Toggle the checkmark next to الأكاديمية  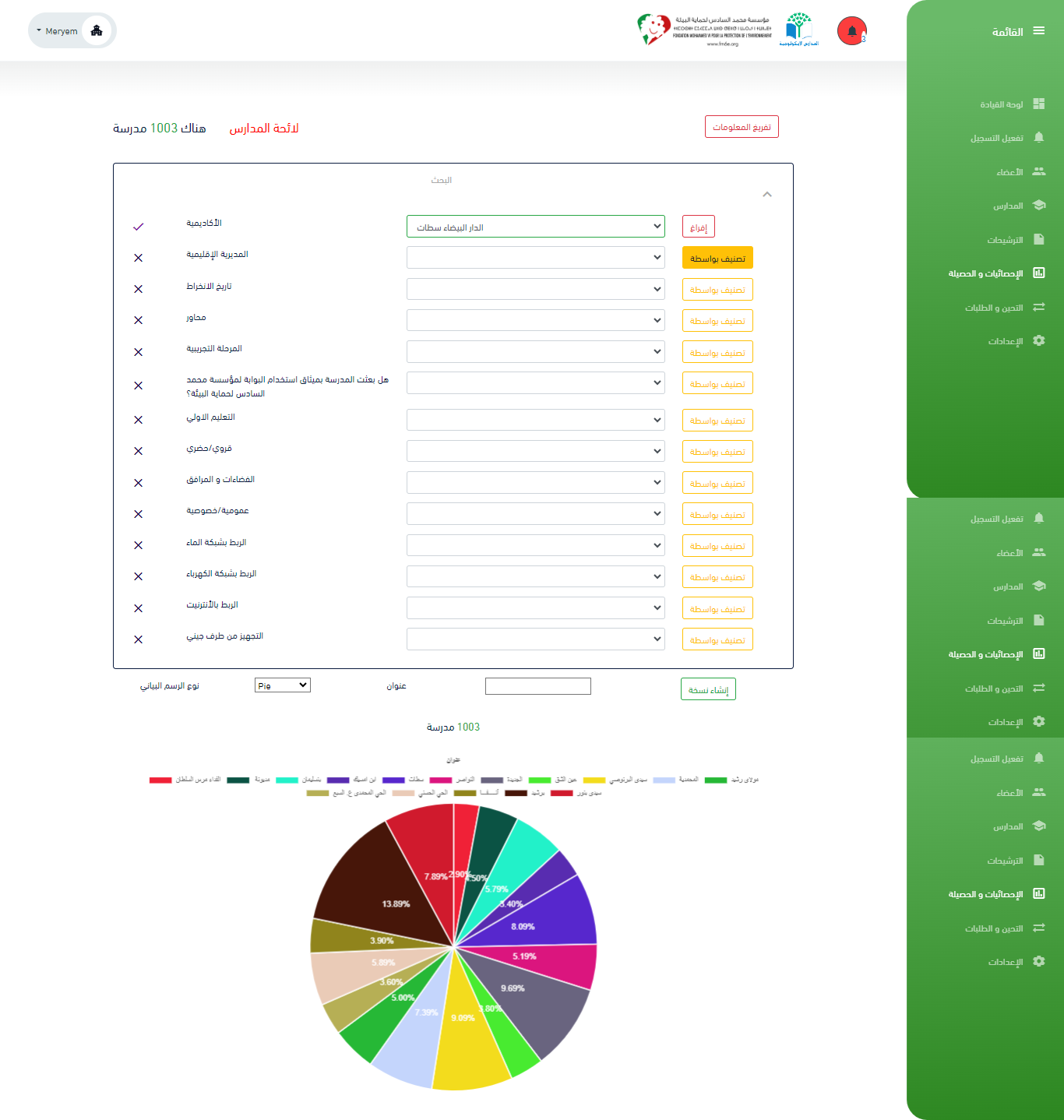click(138, 227)
